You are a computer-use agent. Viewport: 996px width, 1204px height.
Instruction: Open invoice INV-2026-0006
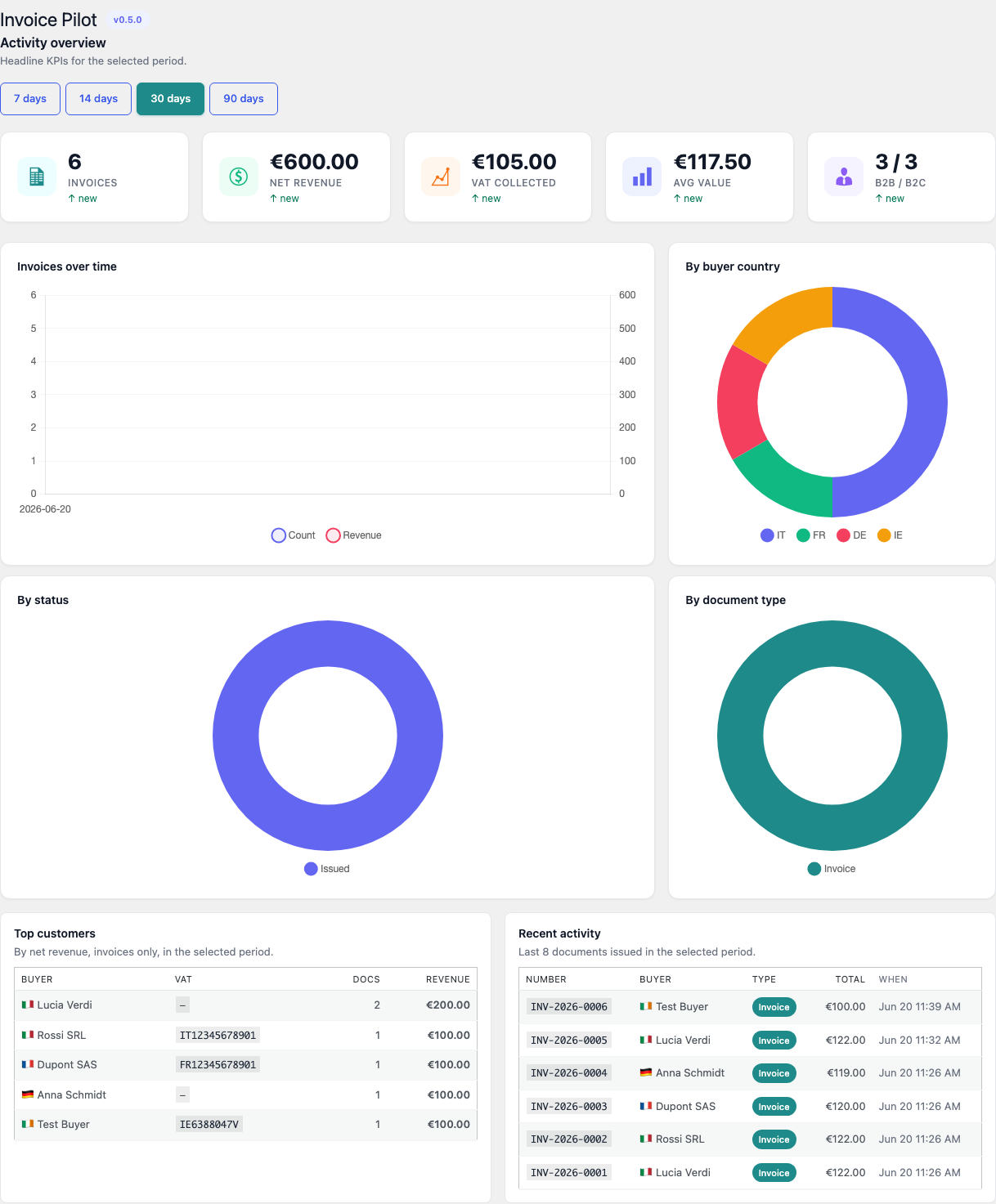[x=569, y=1007]
